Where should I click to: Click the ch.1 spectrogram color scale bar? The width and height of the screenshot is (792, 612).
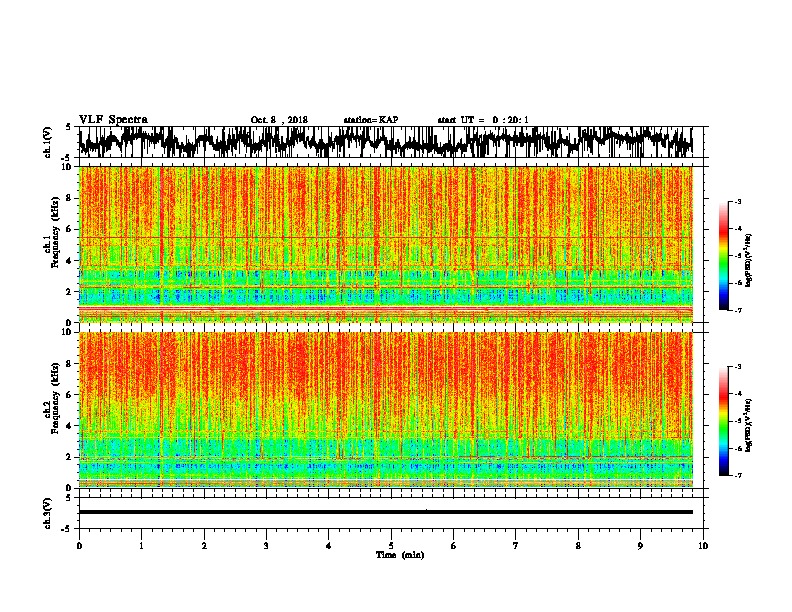coord(723,256)
